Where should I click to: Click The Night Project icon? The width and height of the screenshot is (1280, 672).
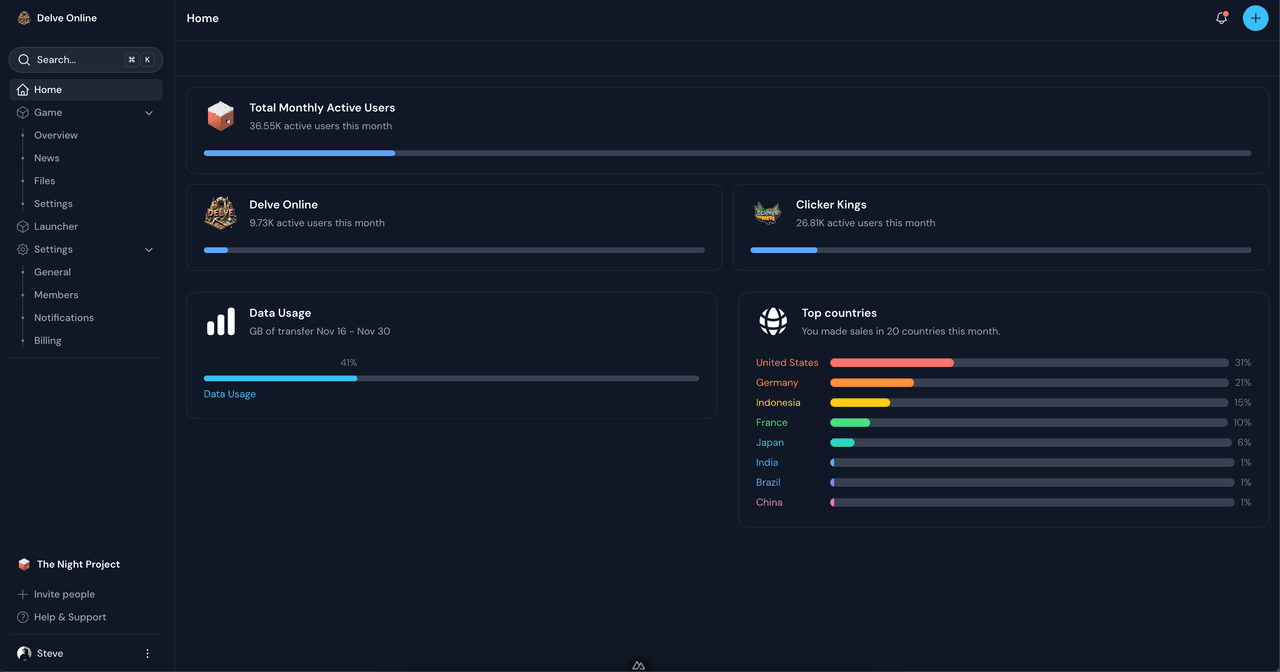[22, 563]
